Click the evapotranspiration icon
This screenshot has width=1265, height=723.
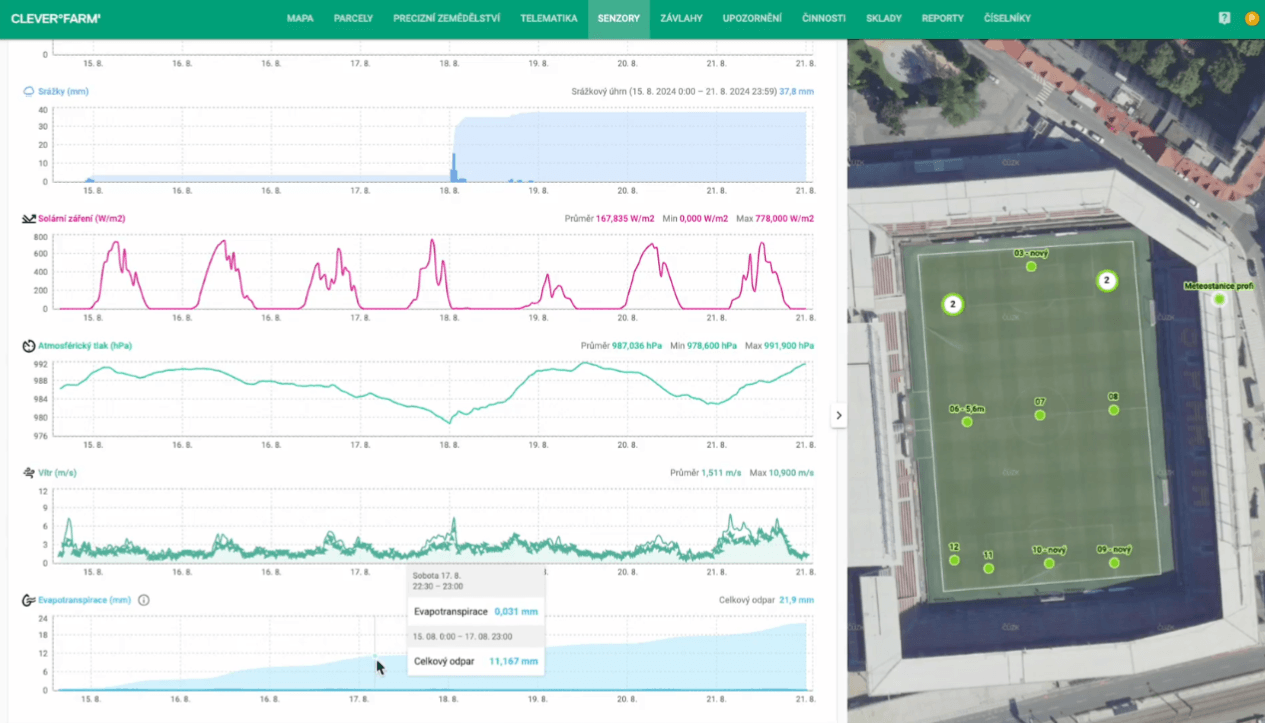pyautogui.click(x=29, y=600)
